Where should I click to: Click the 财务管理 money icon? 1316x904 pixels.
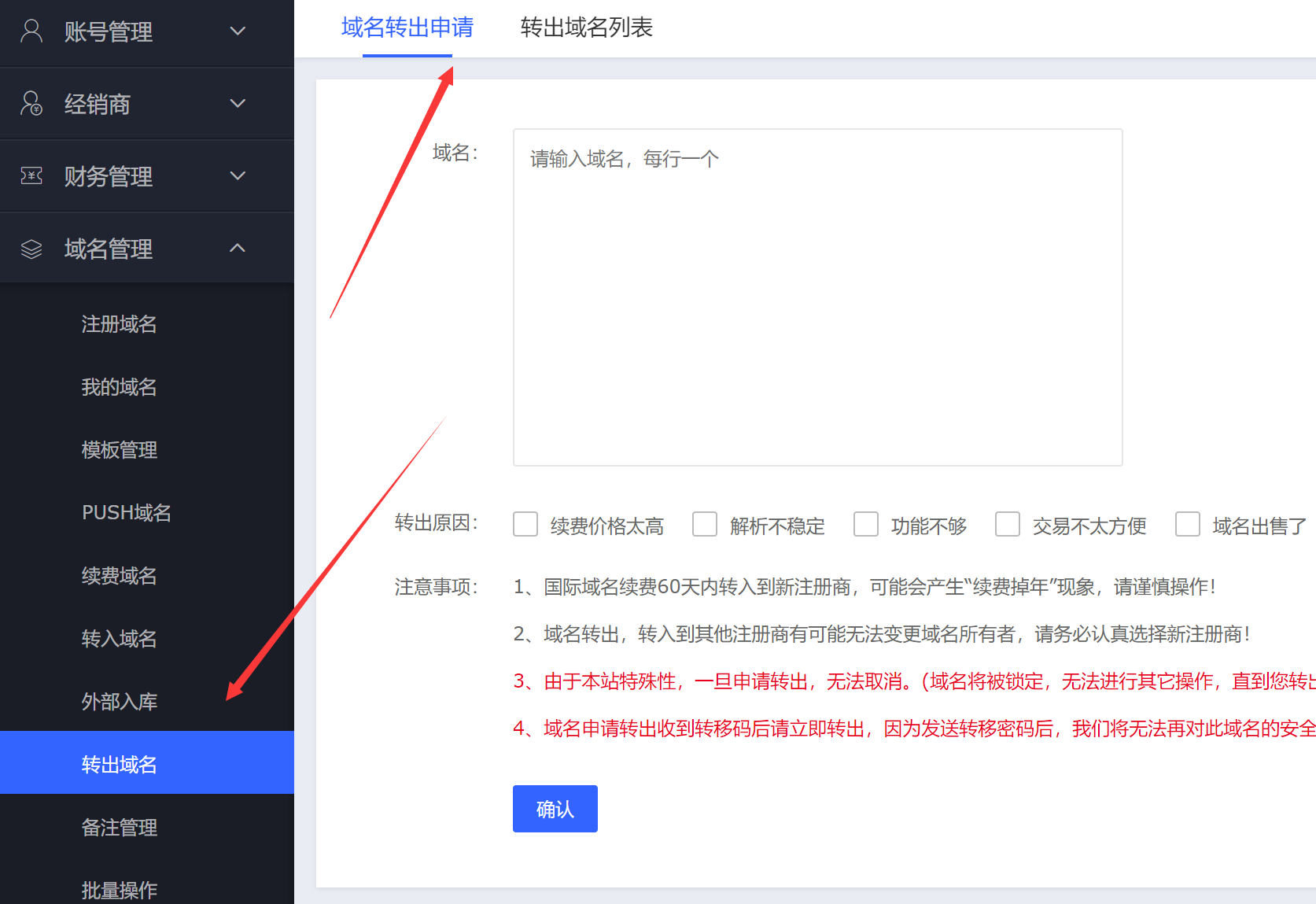coord(31,175)
